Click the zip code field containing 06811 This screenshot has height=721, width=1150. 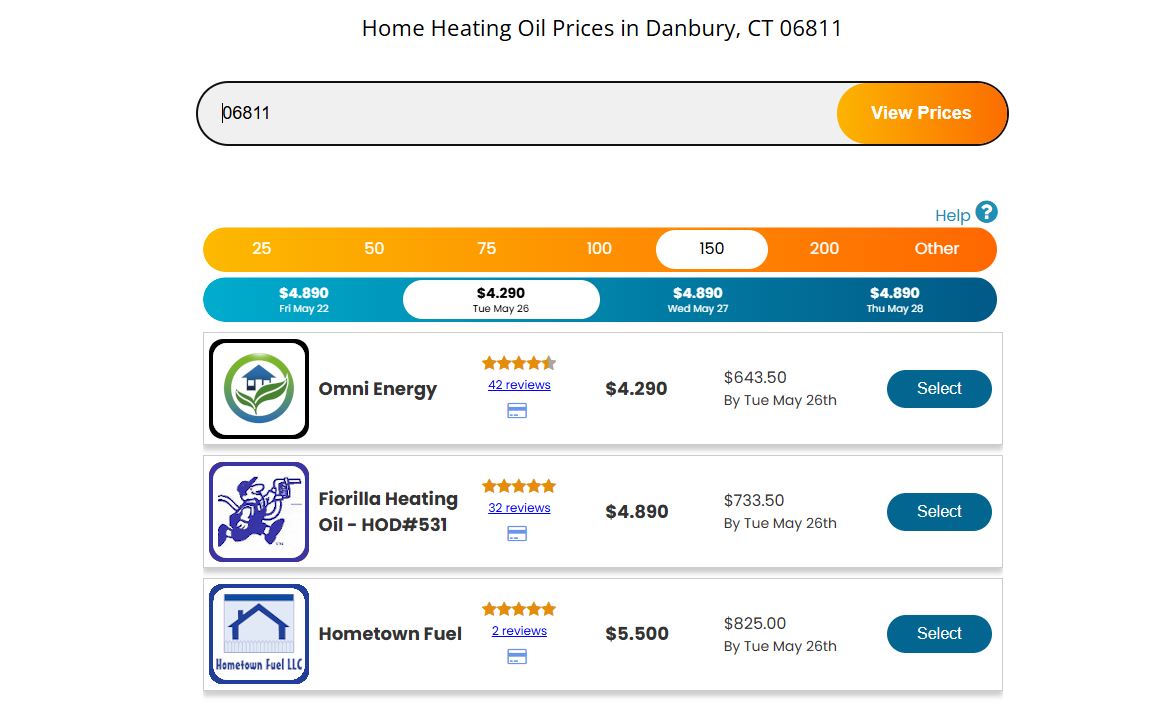pyautogui.click(x=518, y=113)
